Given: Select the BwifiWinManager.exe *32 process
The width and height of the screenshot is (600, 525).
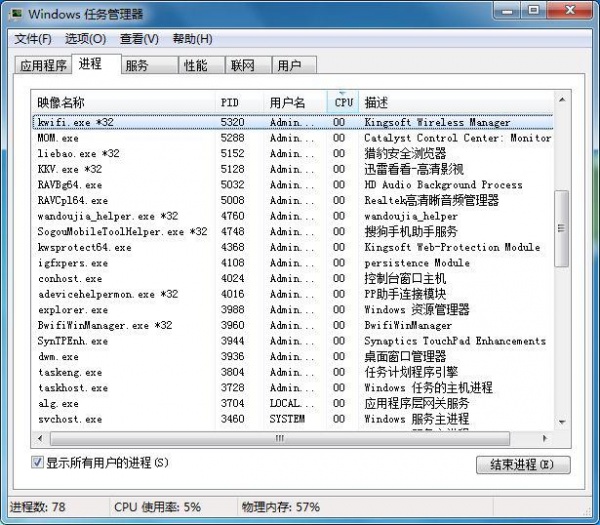Looking at the screenshot, I should (x=293, y=325).
